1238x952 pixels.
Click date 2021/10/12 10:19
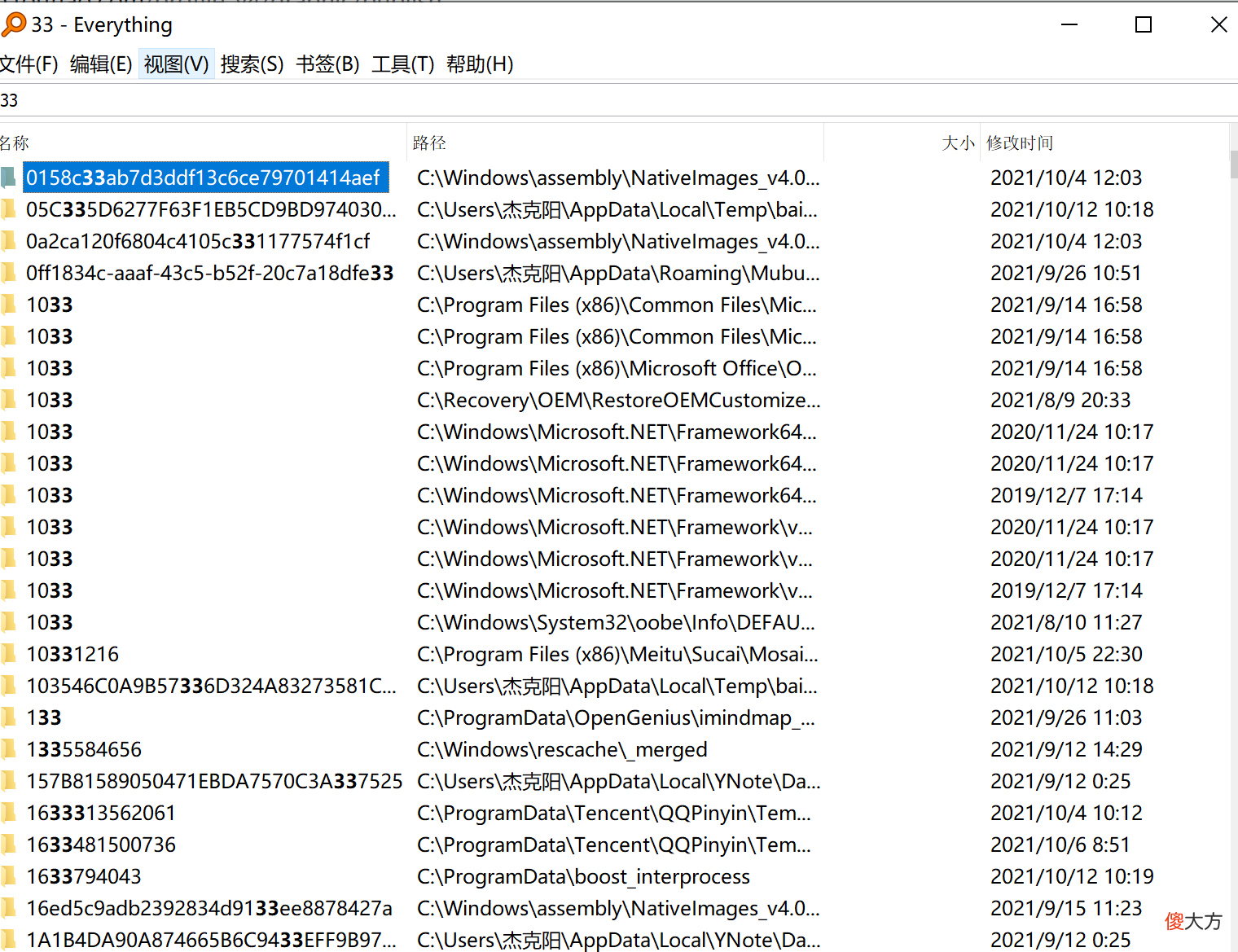point(1072,876)
